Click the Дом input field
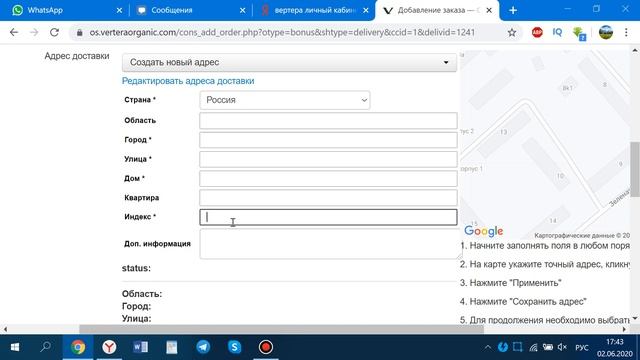 tap(328, 178)
